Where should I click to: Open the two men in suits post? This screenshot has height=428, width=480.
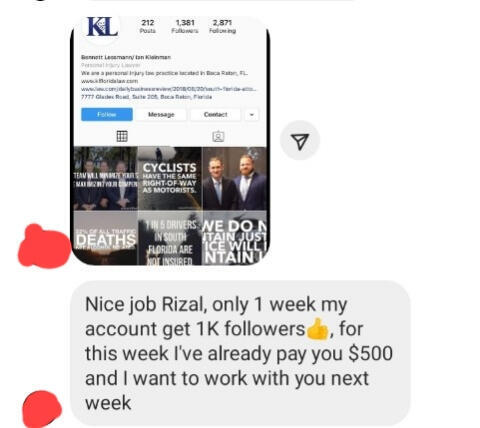tap(234, 178)
